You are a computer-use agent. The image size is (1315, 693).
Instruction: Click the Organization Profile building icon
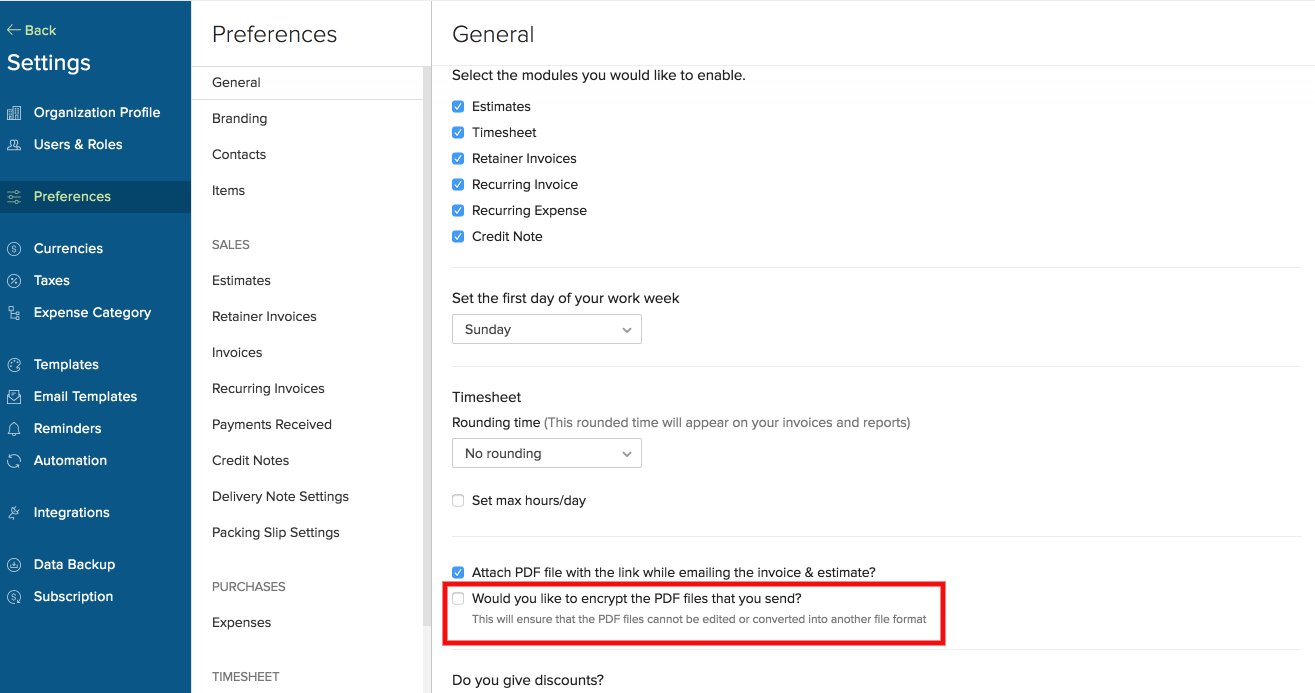tap(14, 113)
